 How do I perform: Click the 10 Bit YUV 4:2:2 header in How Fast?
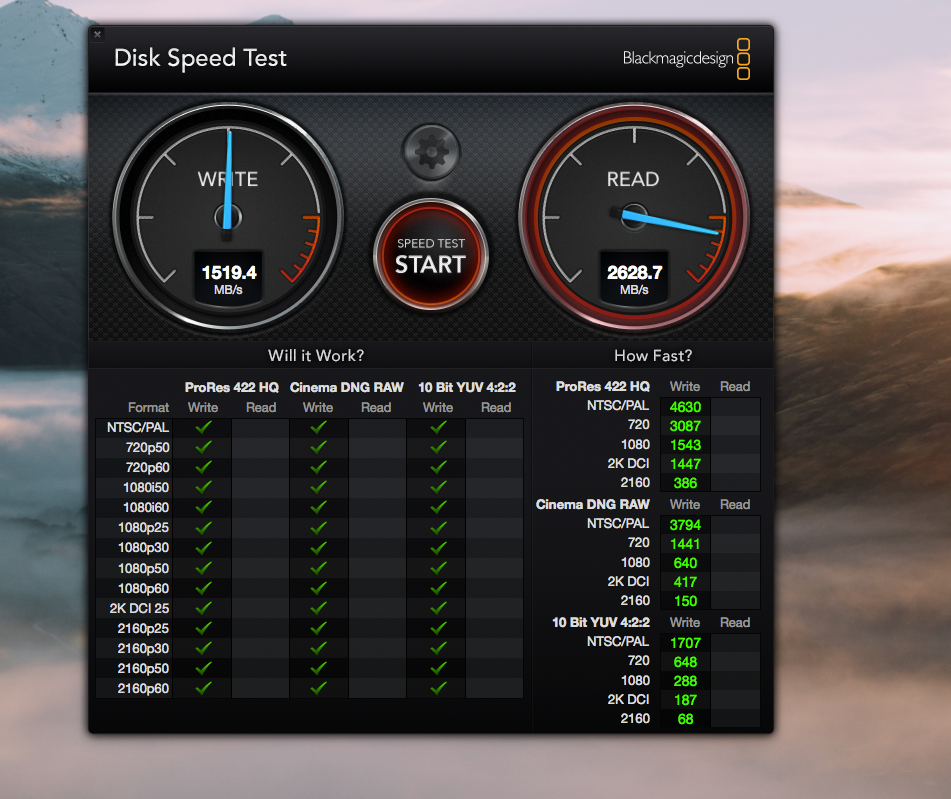coord(601,622)
